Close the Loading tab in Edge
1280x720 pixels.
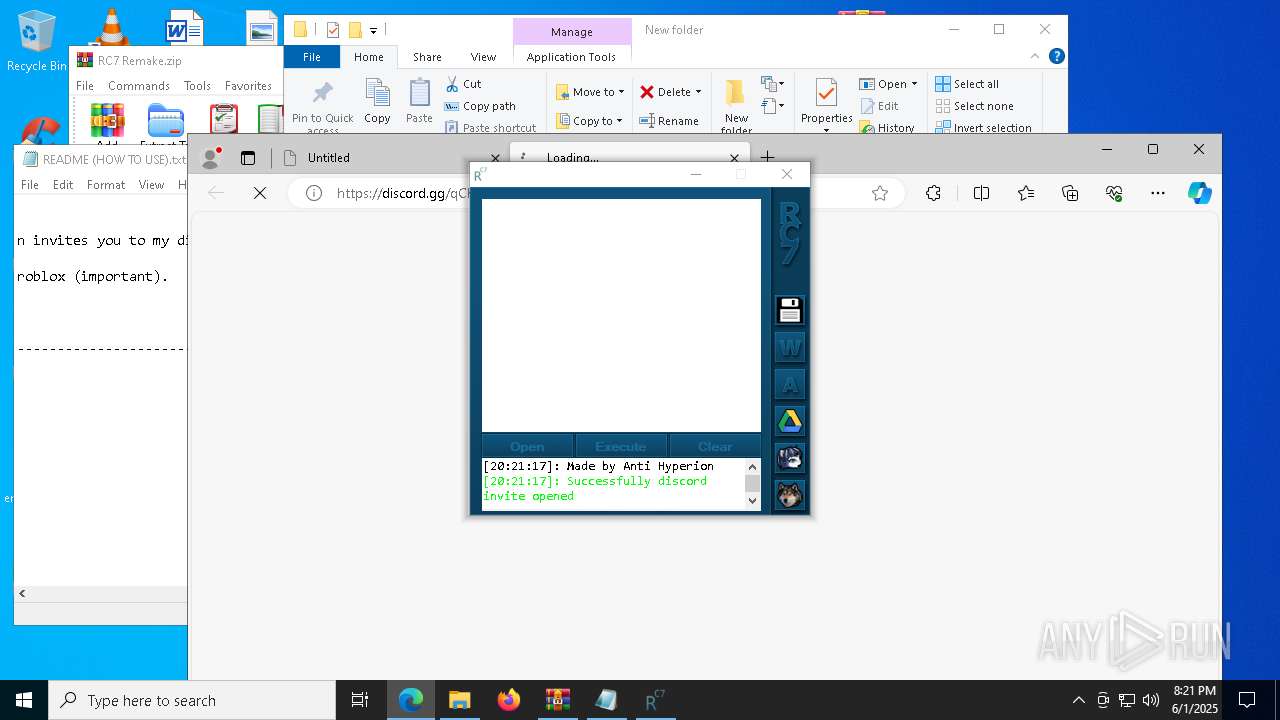pos(734,158)
